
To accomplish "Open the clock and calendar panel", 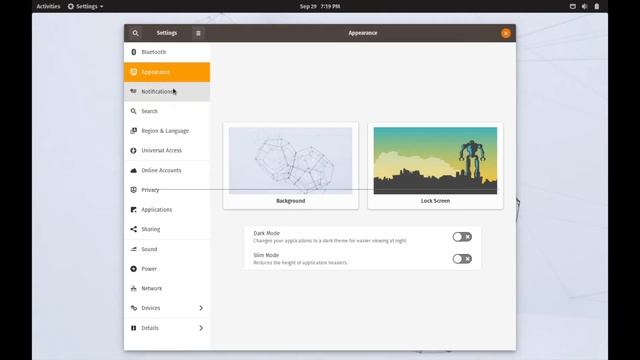I will coord(320,6).
